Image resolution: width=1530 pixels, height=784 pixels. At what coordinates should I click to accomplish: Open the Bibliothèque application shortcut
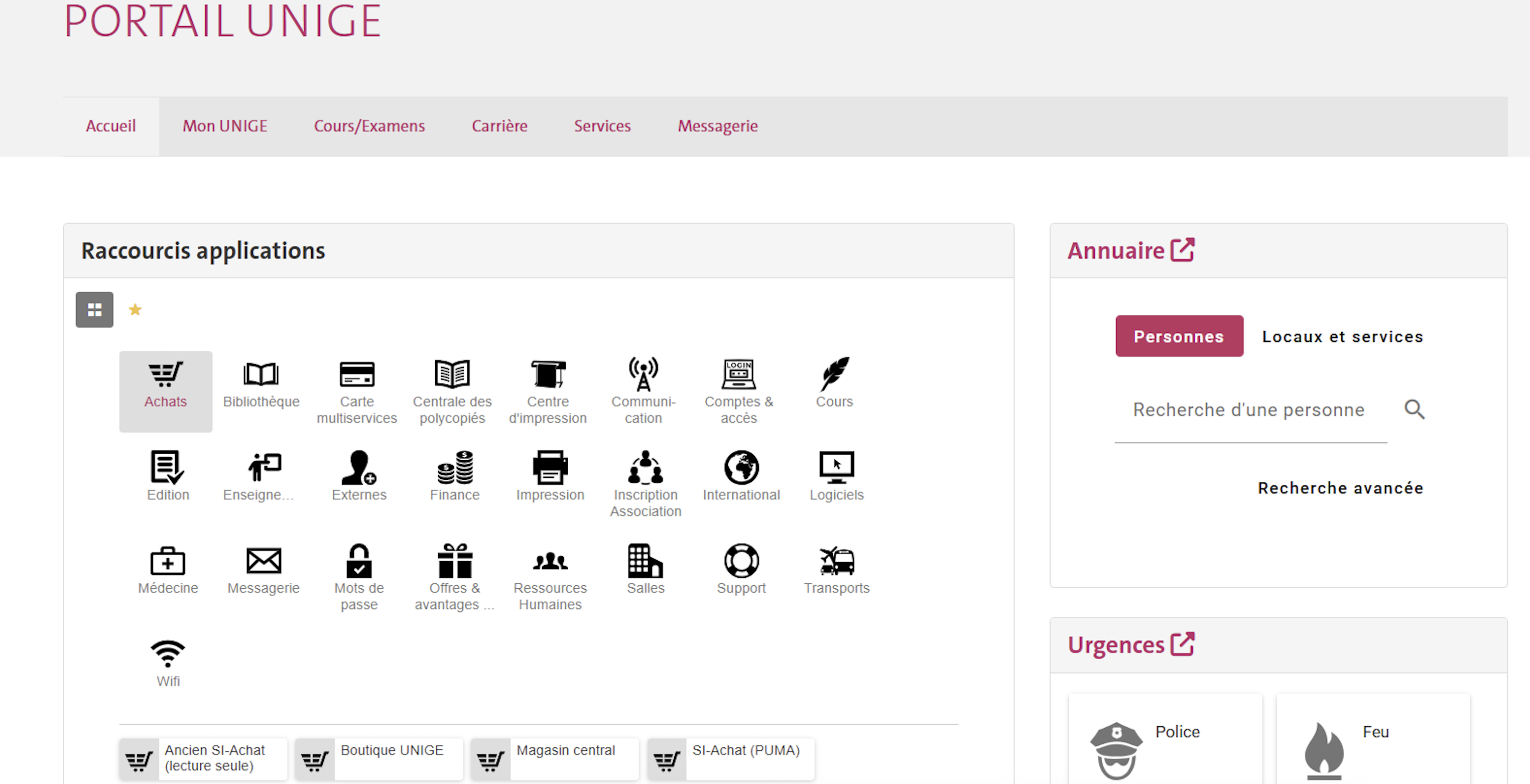coord(261,385)
